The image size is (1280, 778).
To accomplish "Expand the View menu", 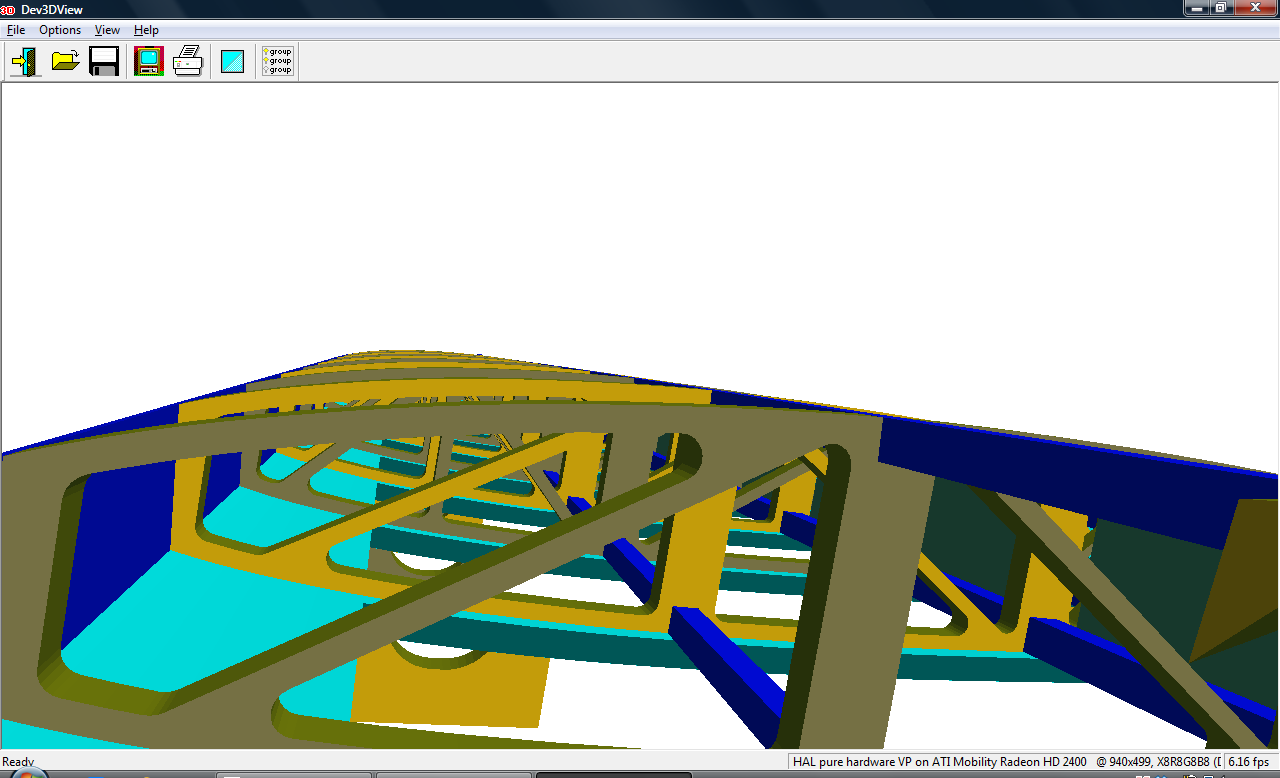I will click(107, 30).
